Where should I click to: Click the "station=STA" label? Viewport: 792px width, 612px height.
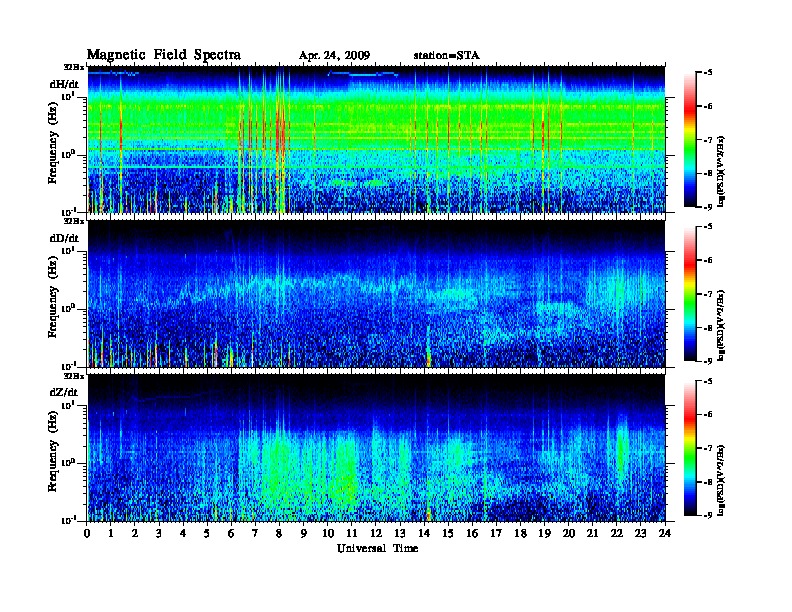[x=447, y=56]
